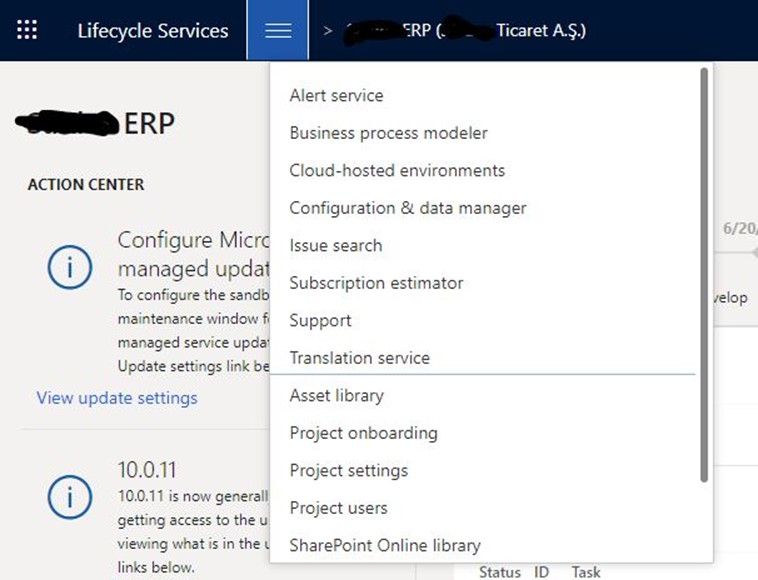This screenshot has width=758, height=580.
Task: Navigate to Asset library
Action: tap(336, 396)
